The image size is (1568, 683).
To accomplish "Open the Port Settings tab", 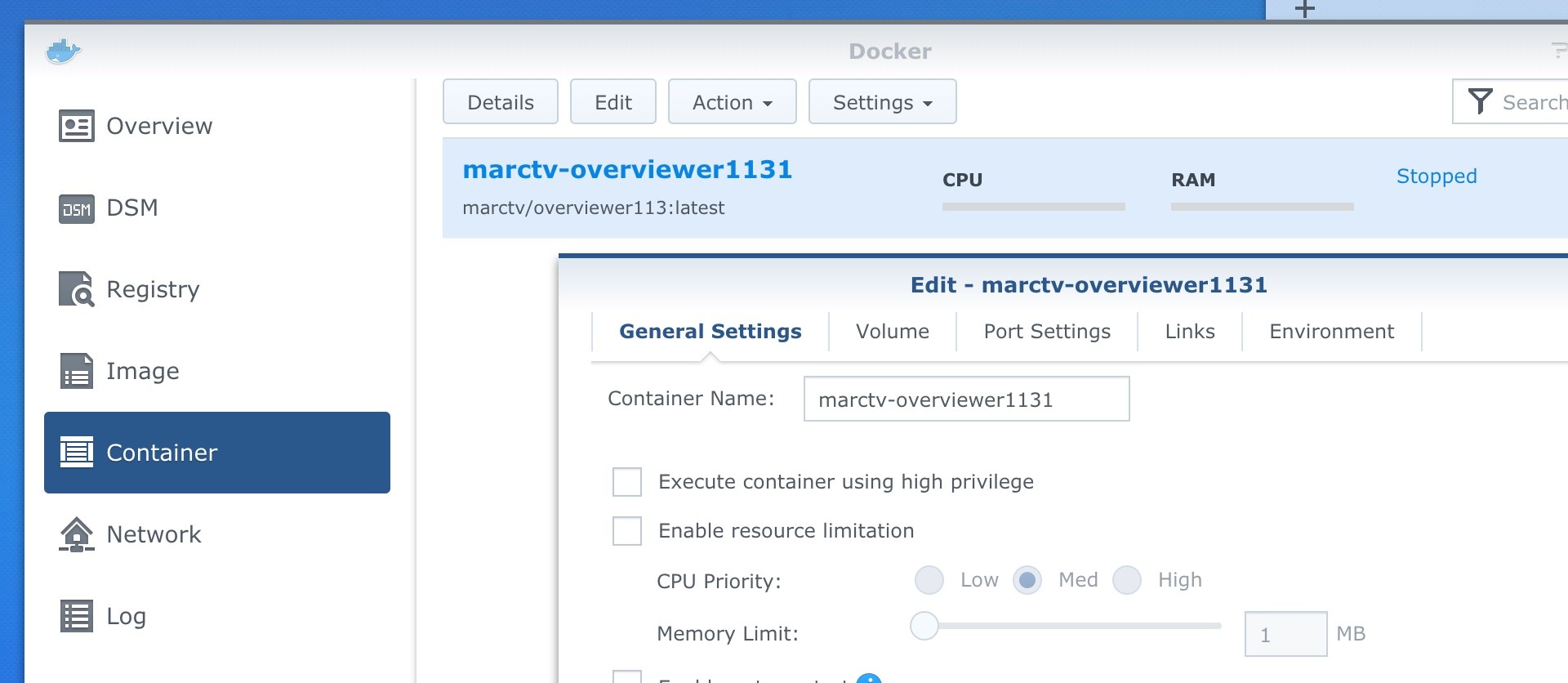I will (1047, 331).
